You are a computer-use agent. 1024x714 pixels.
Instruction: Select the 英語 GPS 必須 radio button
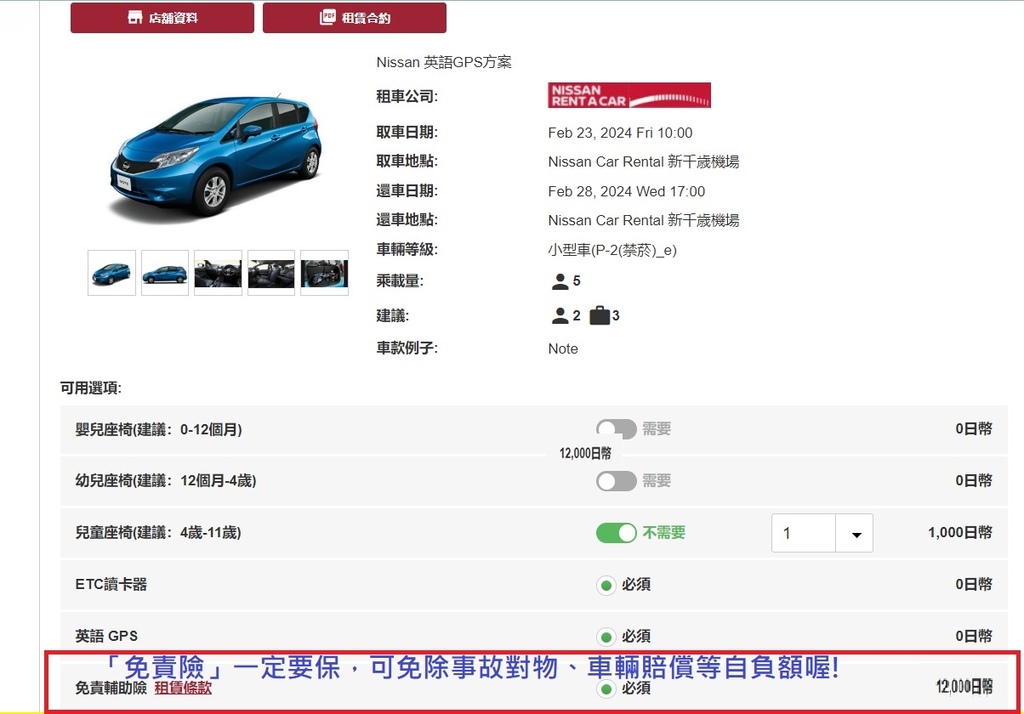pyautogui.click(x=606, y=636)
